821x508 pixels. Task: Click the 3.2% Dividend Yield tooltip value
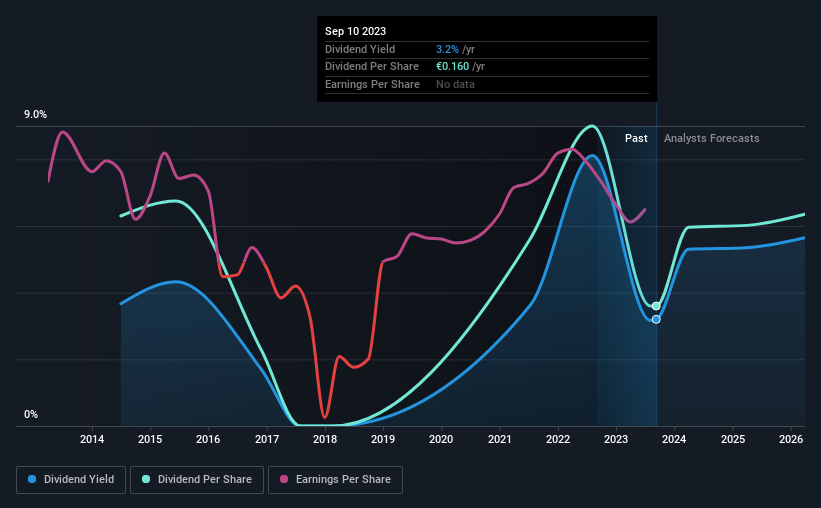pyautogui.click(x=447, y=49)
